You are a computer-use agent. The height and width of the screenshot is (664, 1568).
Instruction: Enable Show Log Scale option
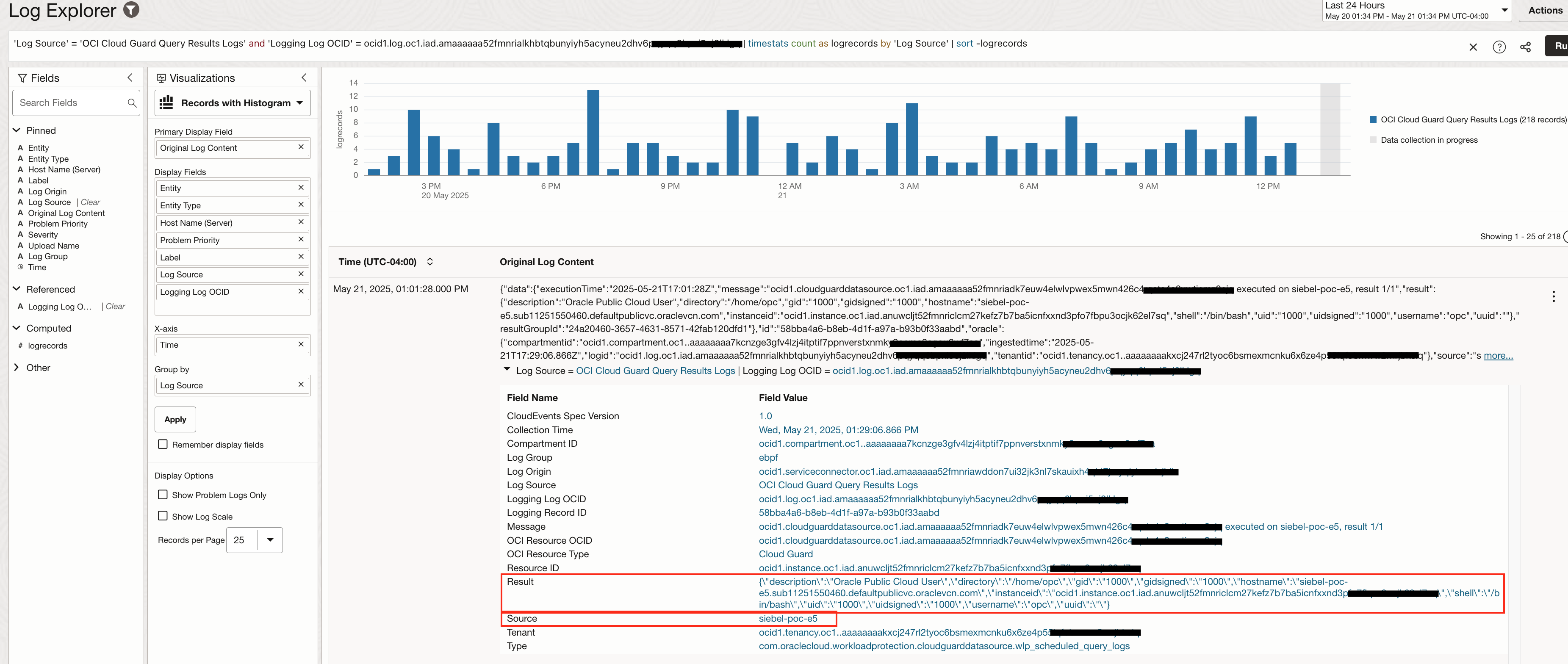tap(163, 515)
